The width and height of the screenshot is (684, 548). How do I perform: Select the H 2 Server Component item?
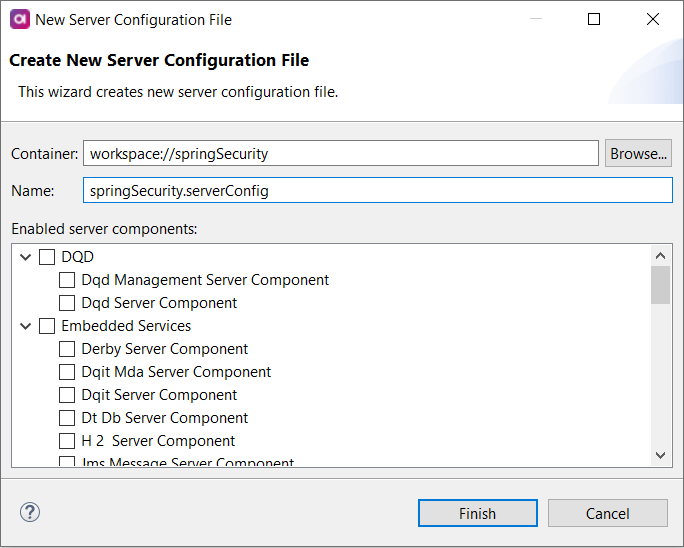(158, 441)
